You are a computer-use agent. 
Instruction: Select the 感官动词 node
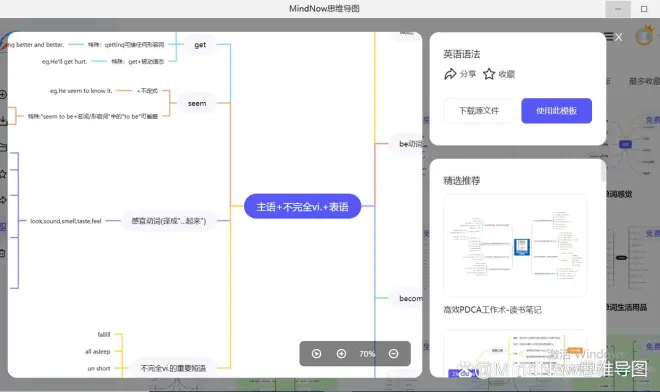click(169, 221)
